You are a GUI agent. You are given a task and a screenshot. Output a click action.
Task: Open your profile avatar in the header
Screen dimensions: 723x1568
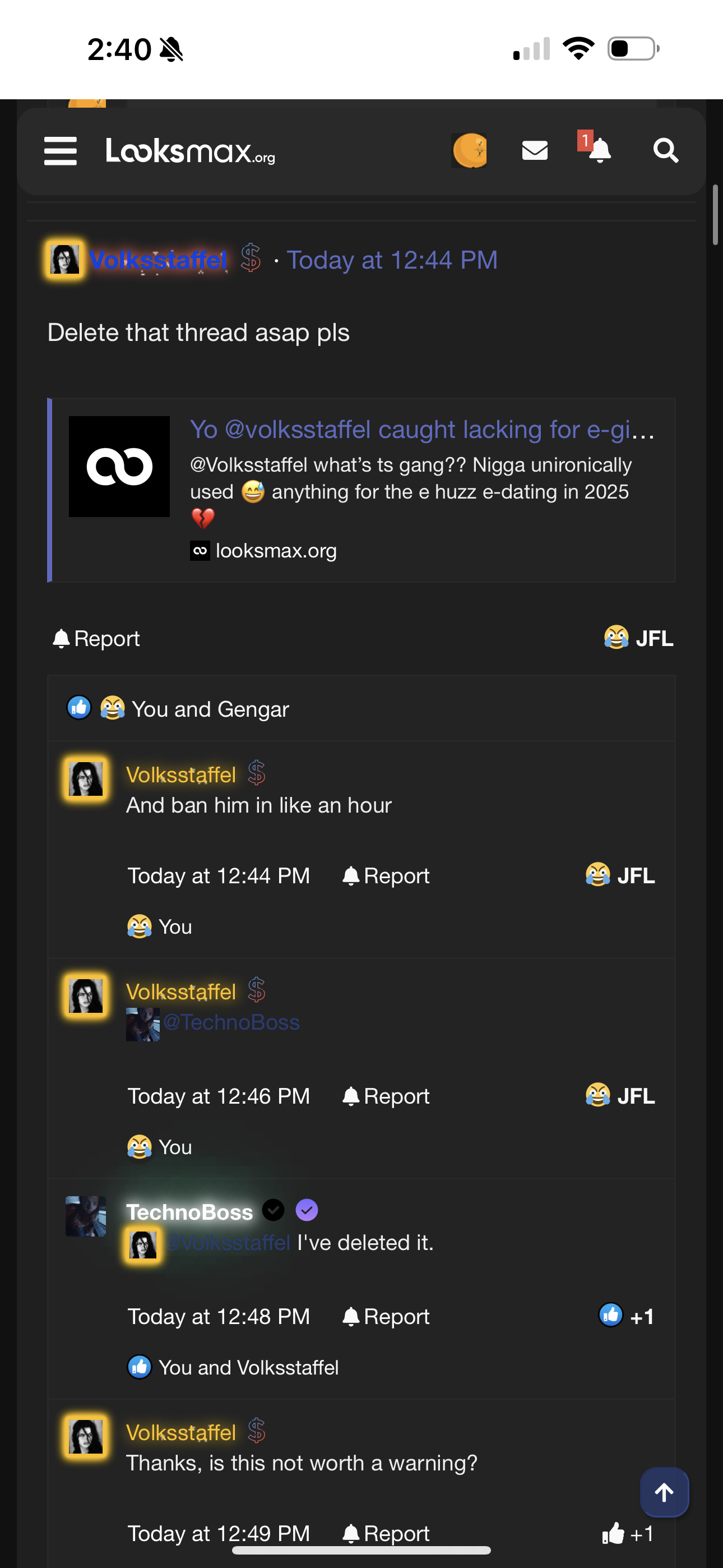click(469, 150)
